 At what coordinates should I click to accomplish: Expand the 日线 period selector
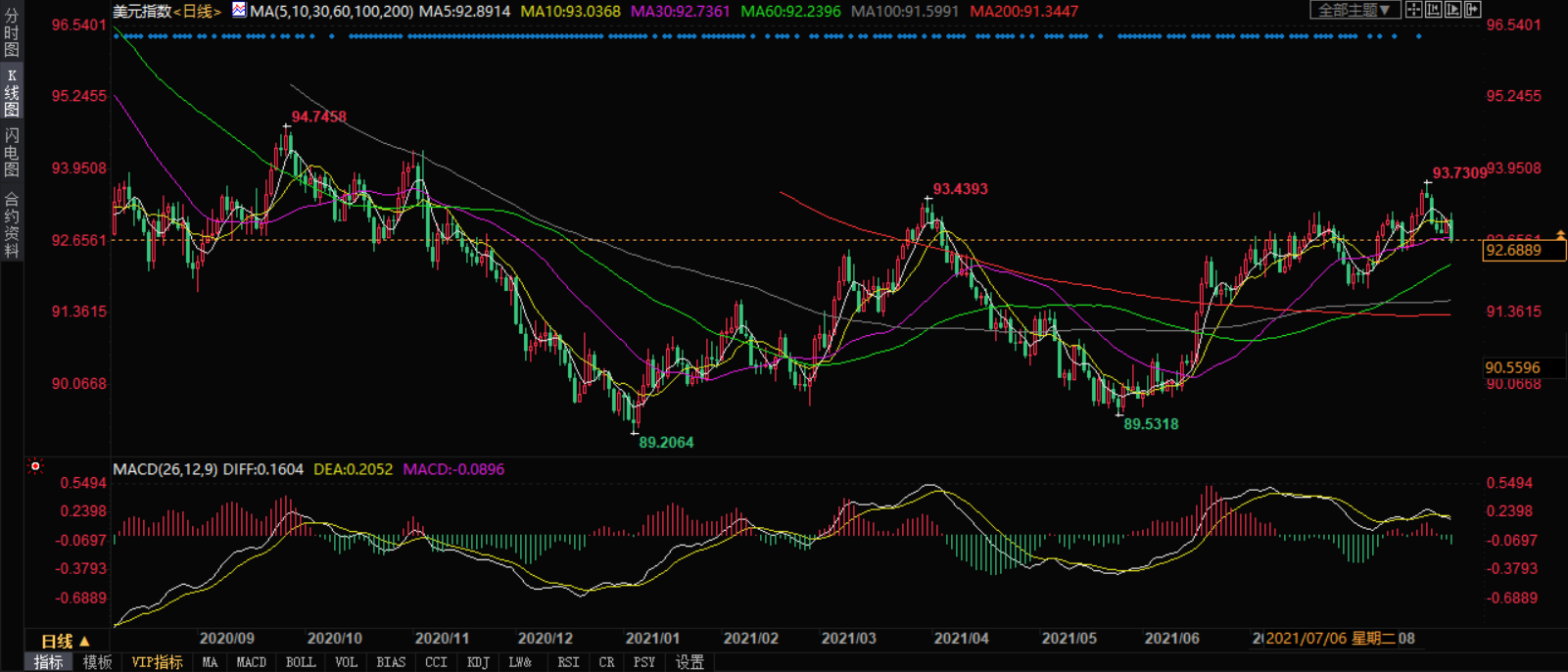[65, 642]
